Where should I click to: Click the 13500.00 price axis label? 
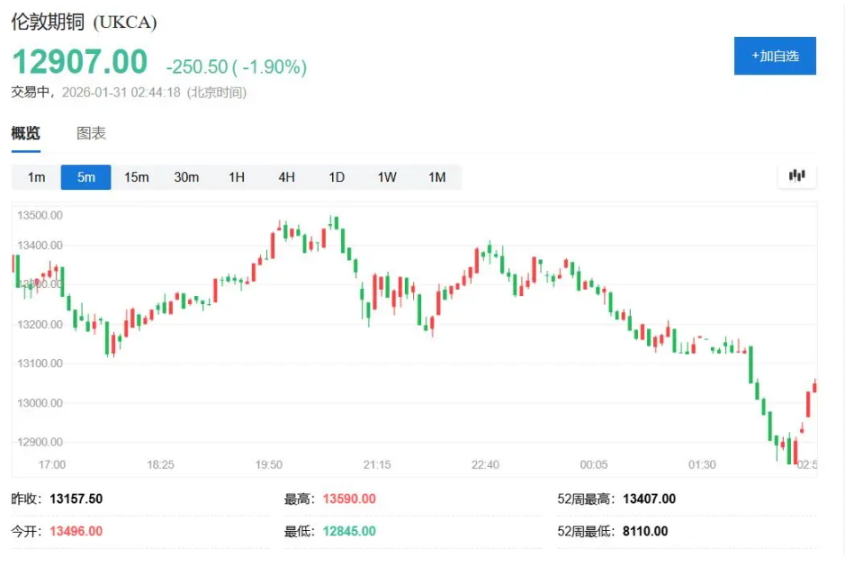click(x=42, y=215)
